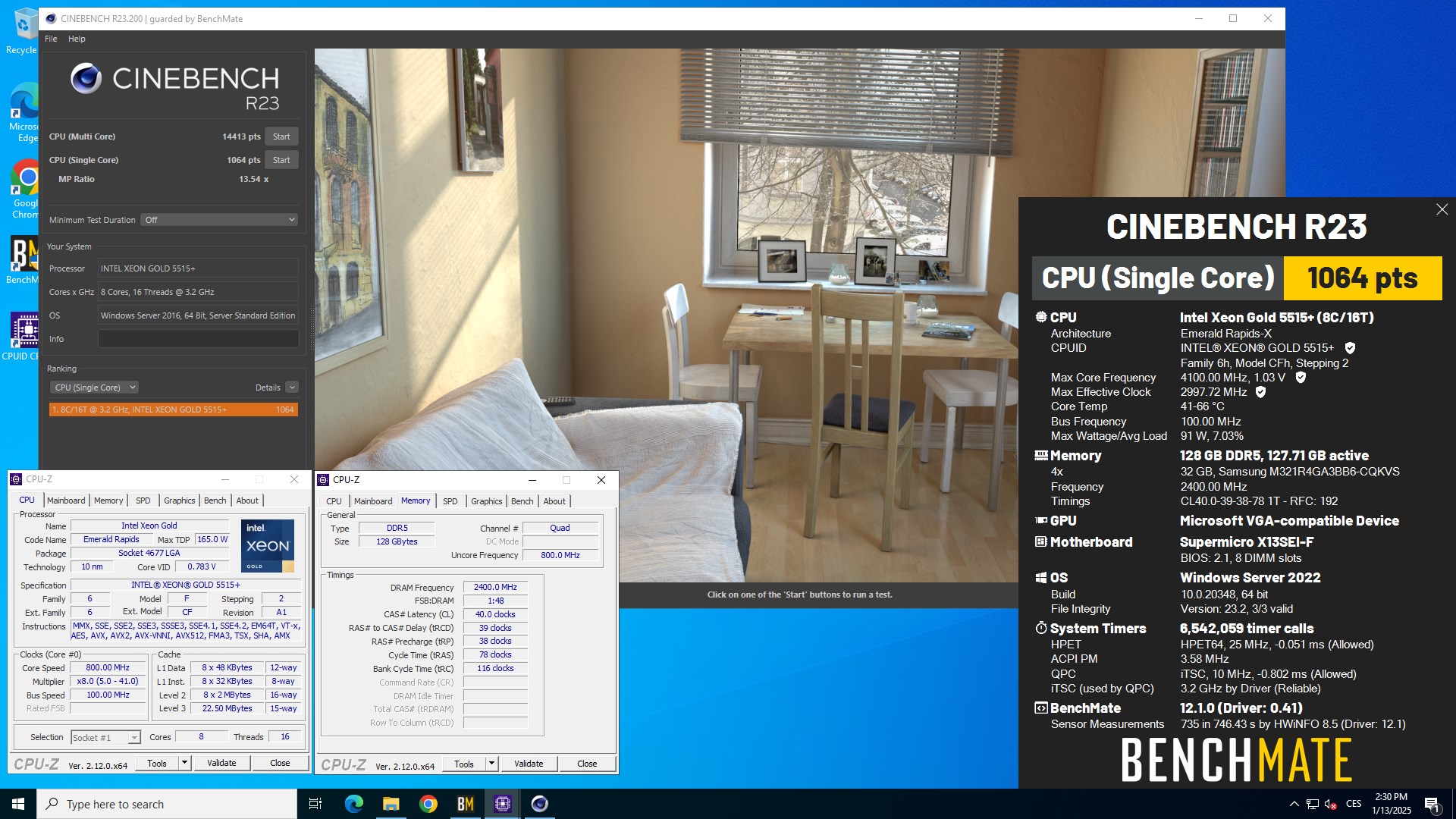1456x819 pixels.
Task: Click the Core Speed 800.00 MHz value
Action: (x=108, y=668)
